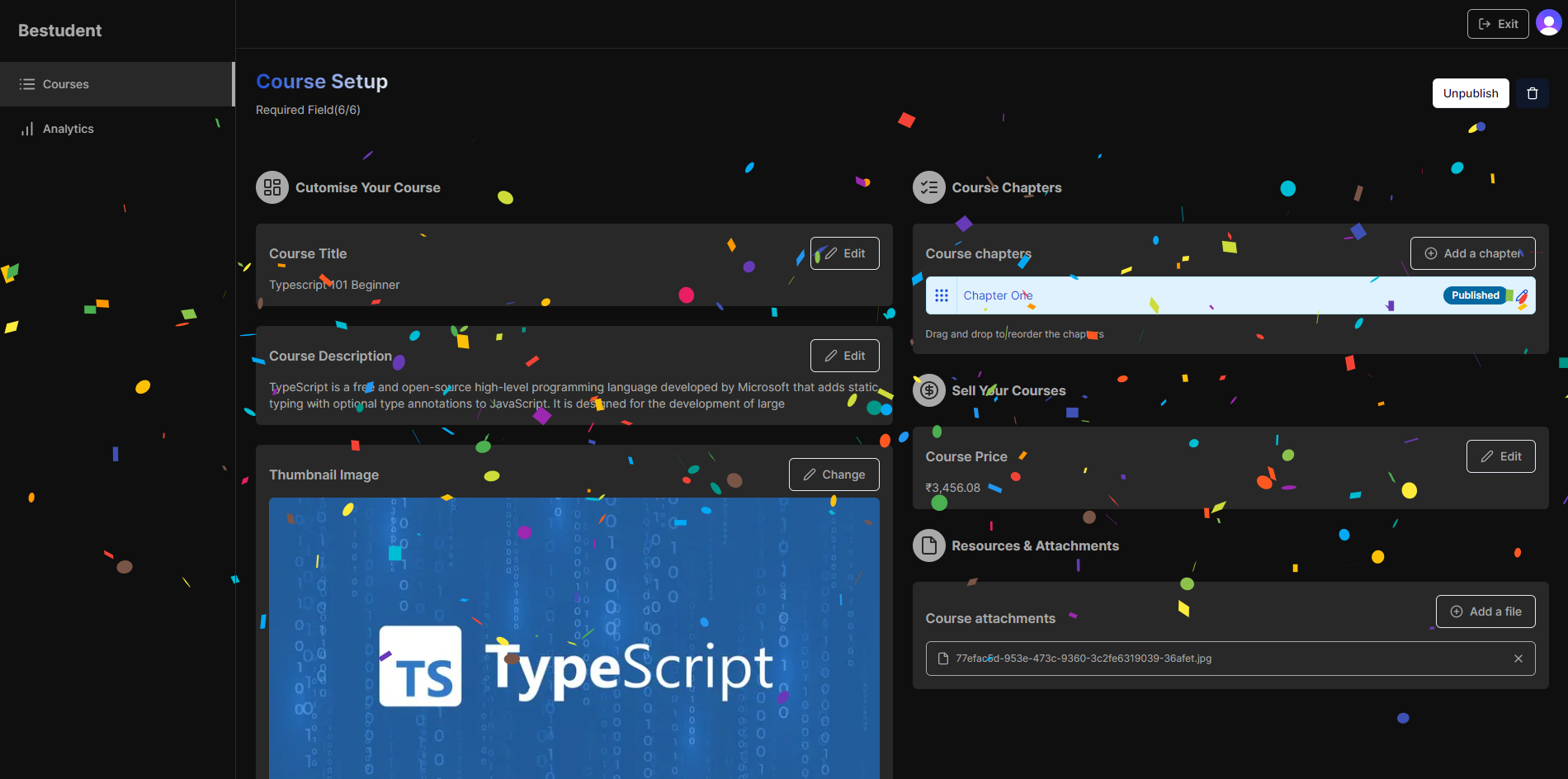Click the Typescript 101 Beginner title text
The image size is (1568, 779).
tap(334, 285)
